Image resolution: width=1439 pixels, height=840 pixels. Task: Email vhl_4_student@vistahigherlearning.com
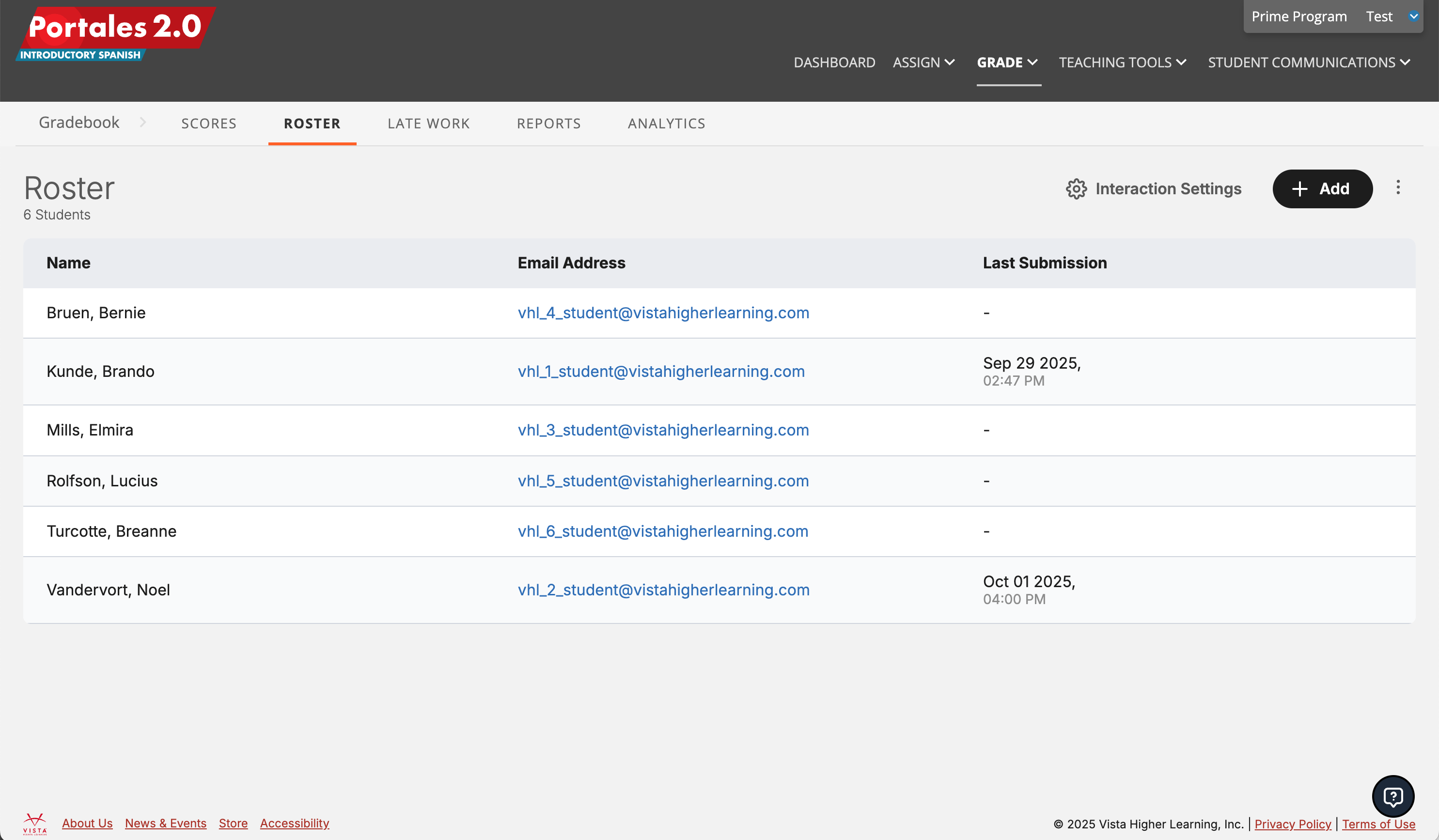tap(664, 313)
